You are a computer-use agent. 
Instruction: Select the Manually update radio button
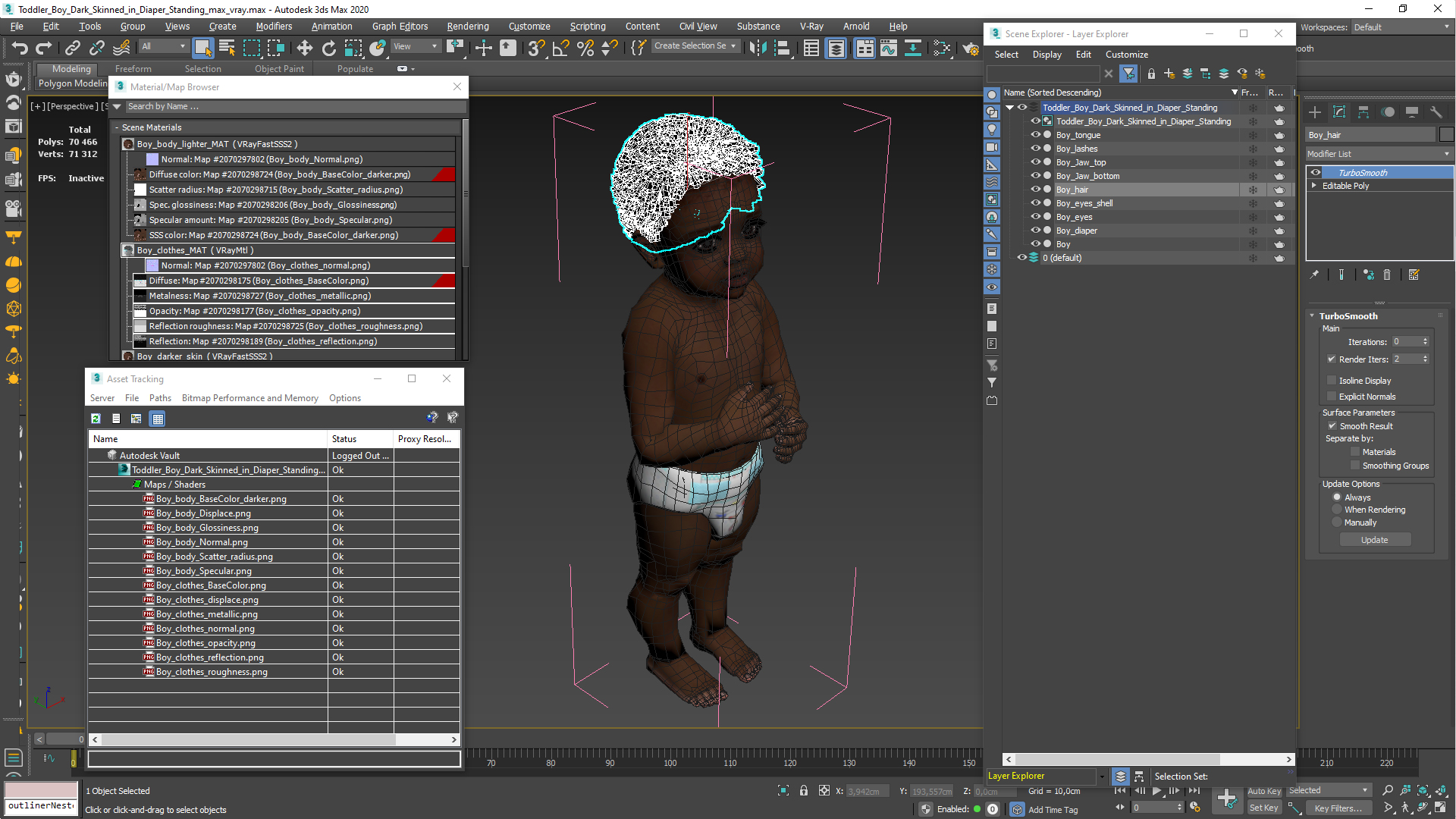[x=1337, y=522]
